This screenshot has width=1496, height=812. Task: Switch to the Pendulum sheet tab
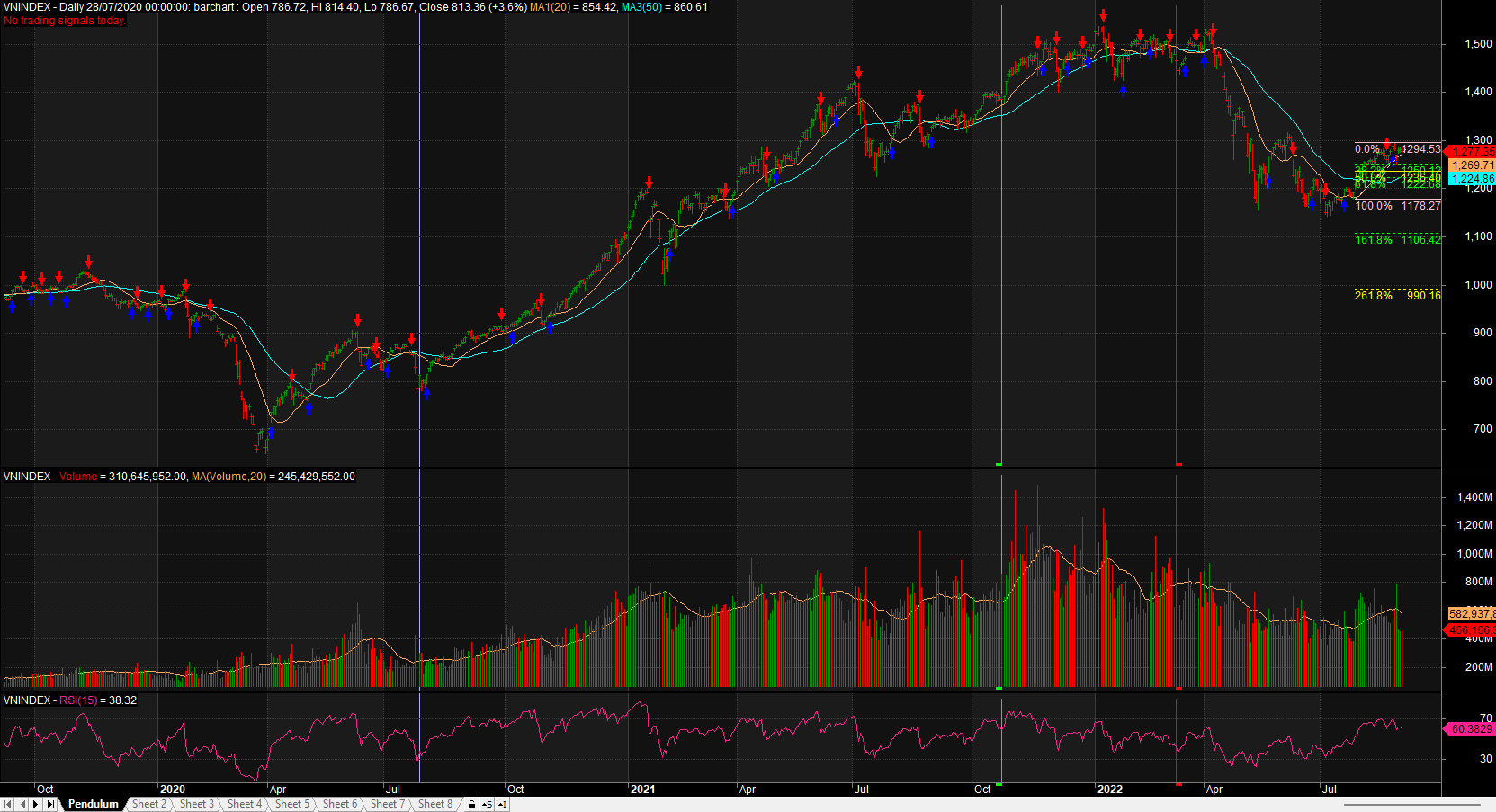[x=93, y=804]
